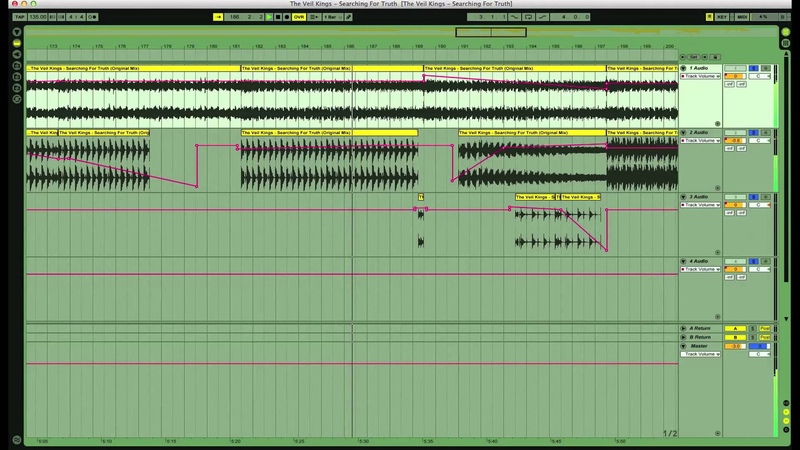
Task: Solo track 1 Audio with the S button
Action: coord(754,68)
